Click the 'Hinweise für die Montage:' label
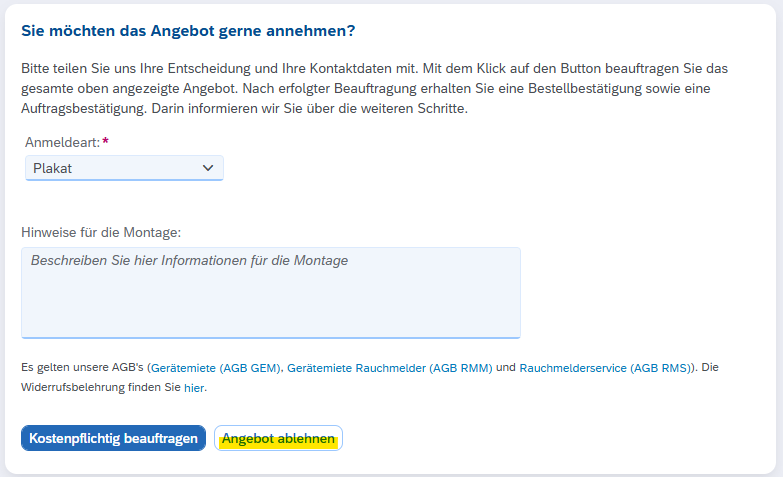The image size is (783, 477). click(x=101, y=233)
